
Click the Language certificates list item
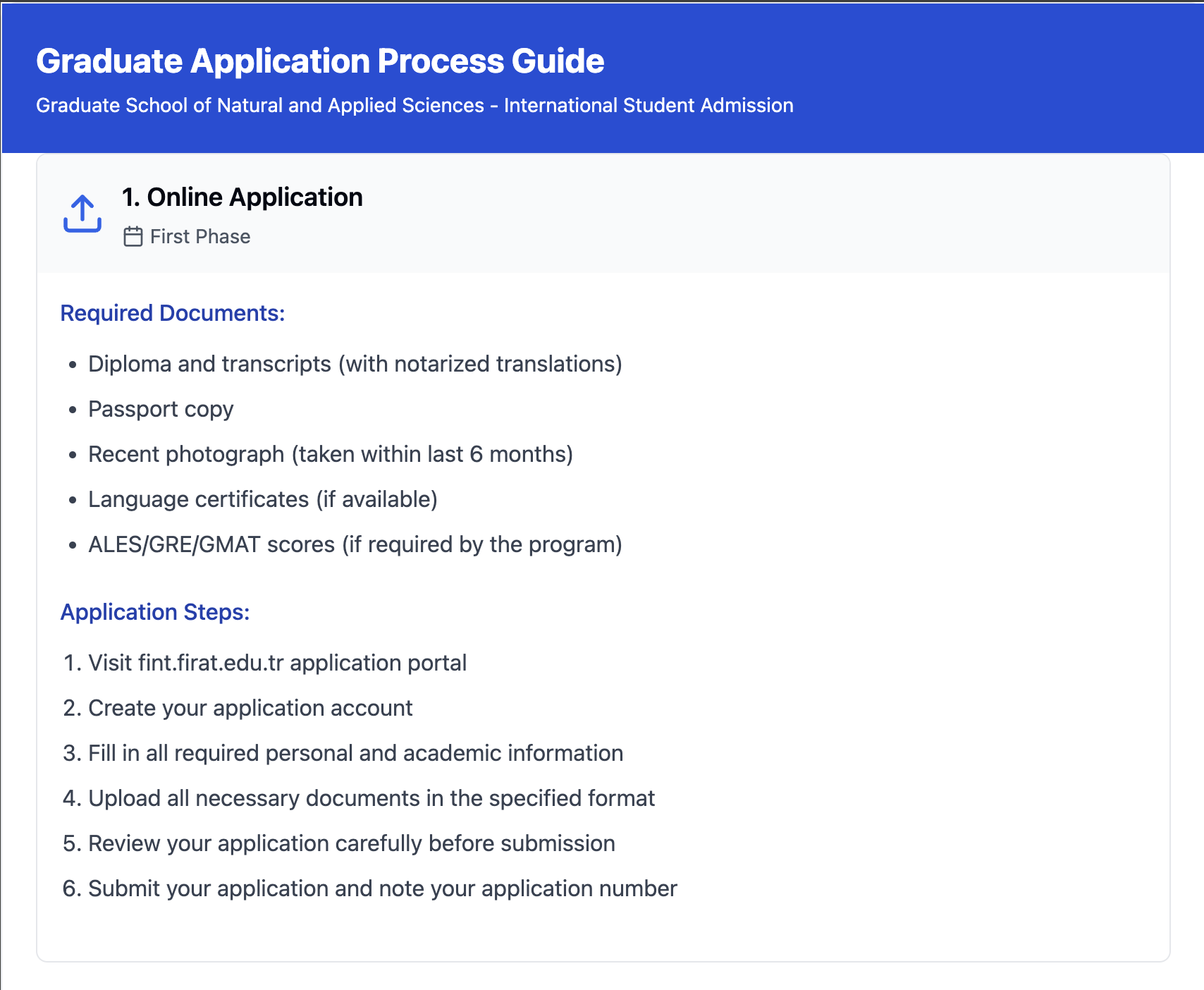(262, 499)
